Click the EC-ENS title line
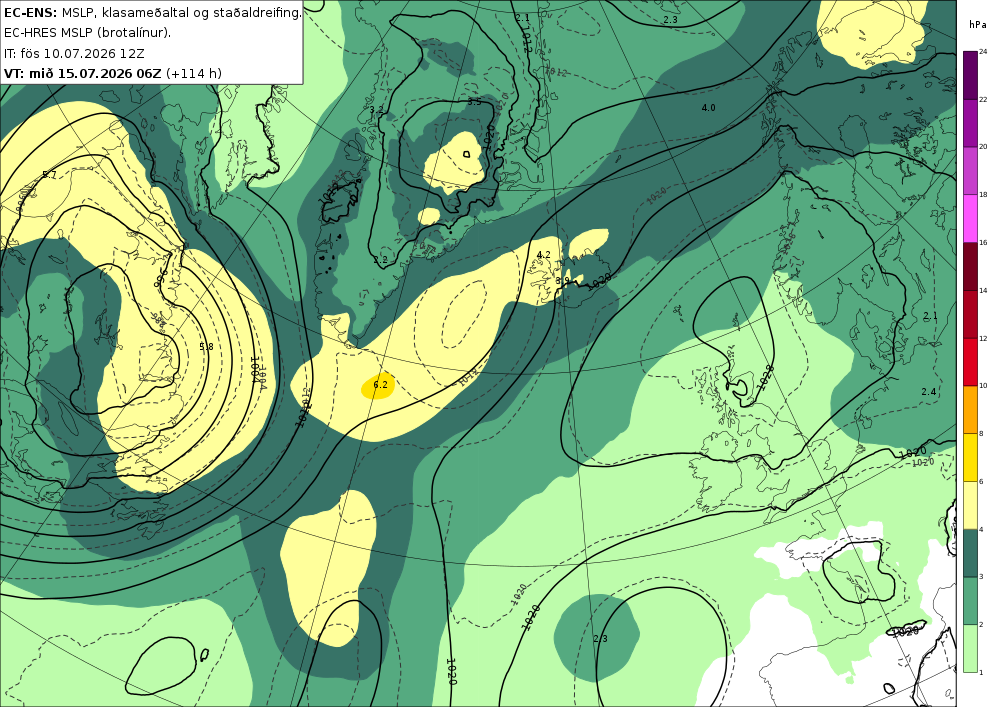The image size is (1000, 707). [x=152, y=12]
